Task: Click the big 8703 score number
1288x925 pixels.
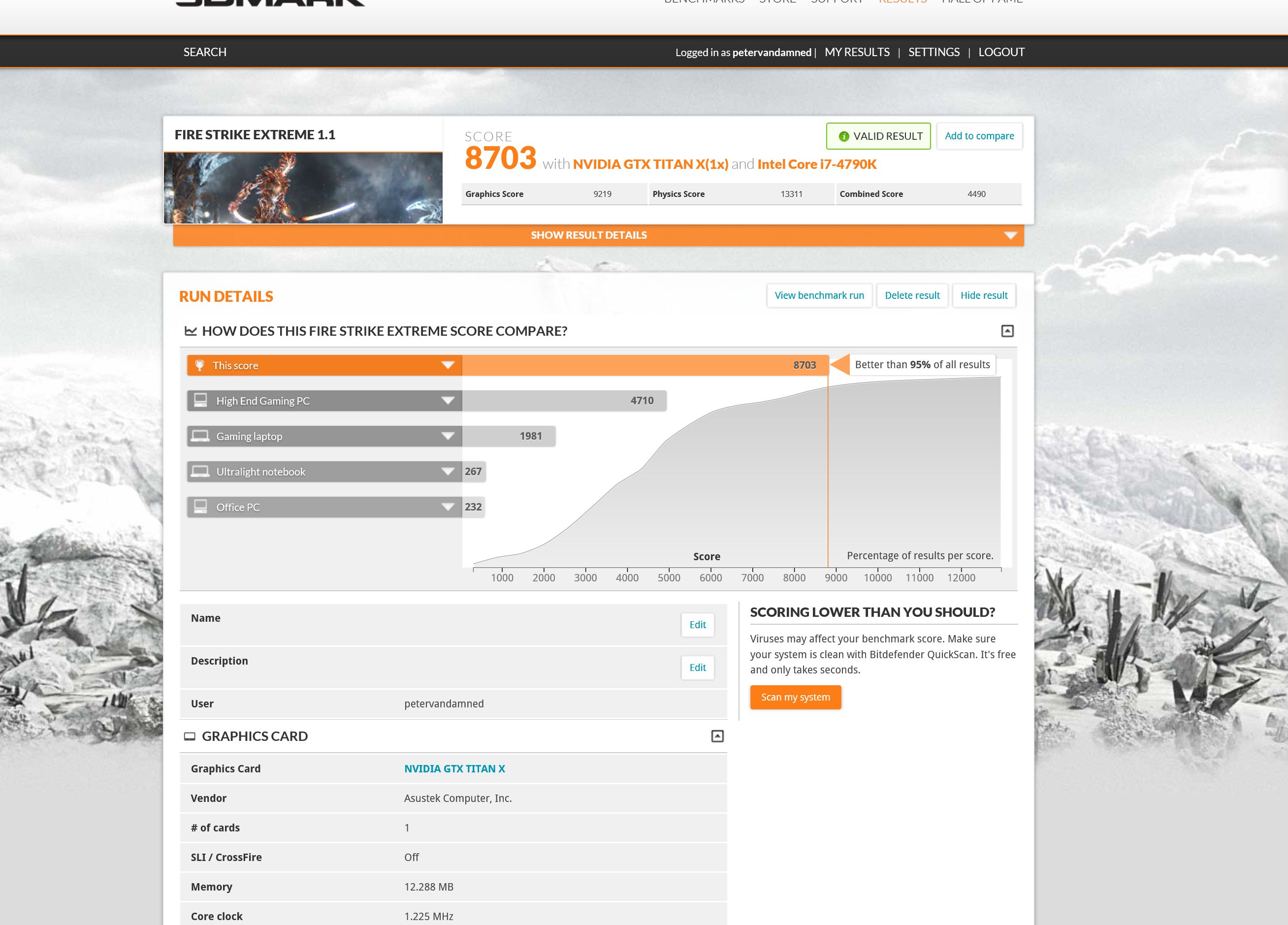Action: [x=500, y=159]
